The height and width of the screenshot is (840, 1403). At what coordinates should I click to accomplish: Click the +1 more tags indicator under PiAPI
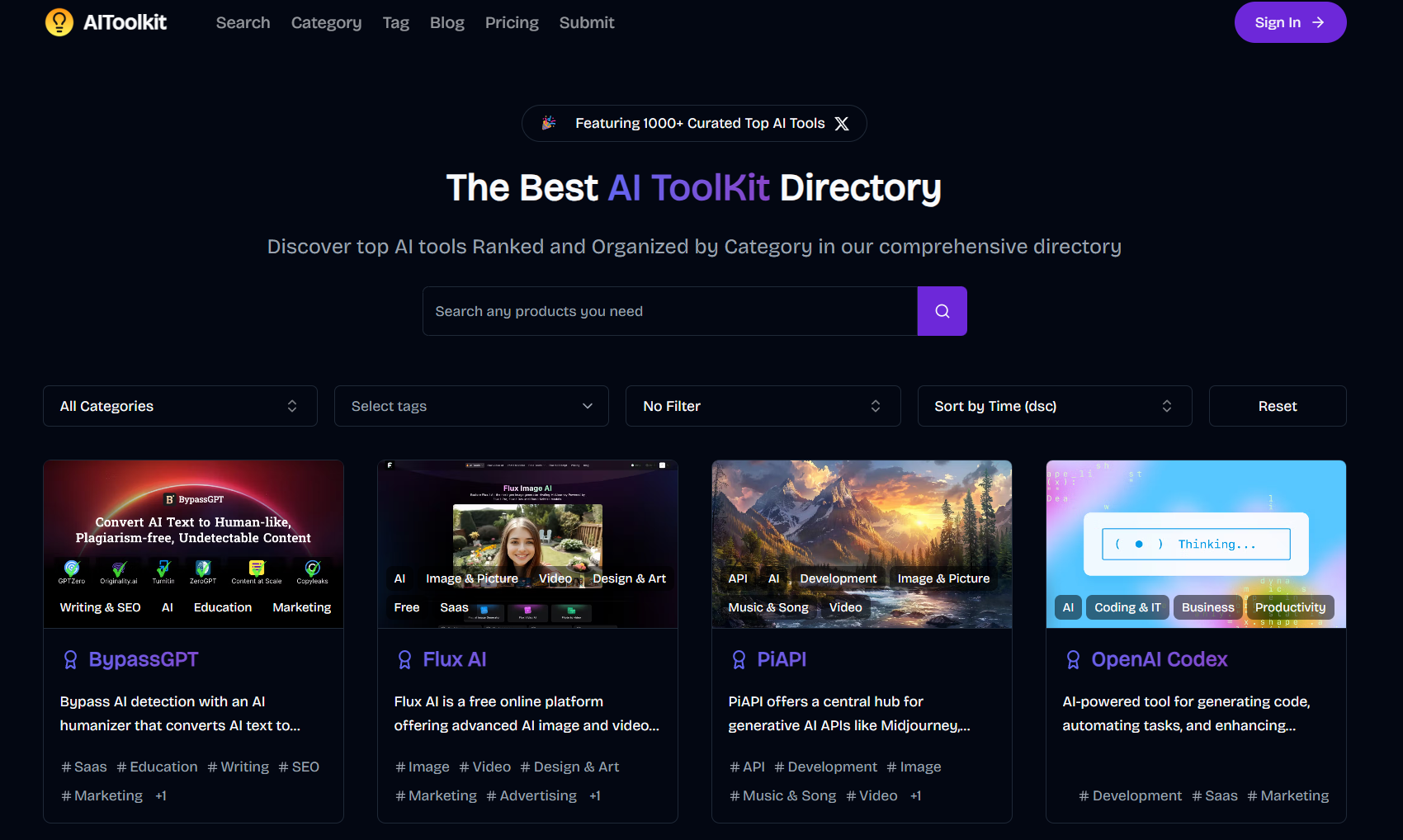click(x=915, y=796)
